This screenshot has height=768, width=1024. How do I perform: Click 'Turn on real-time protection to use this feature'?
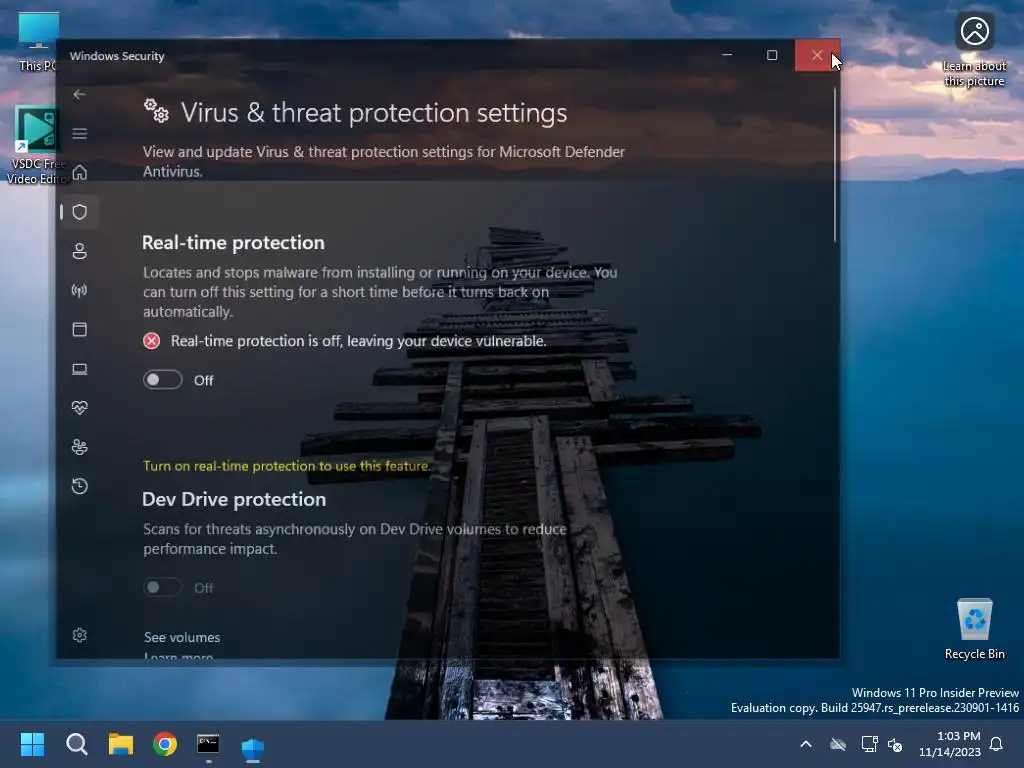coord(287,466)
